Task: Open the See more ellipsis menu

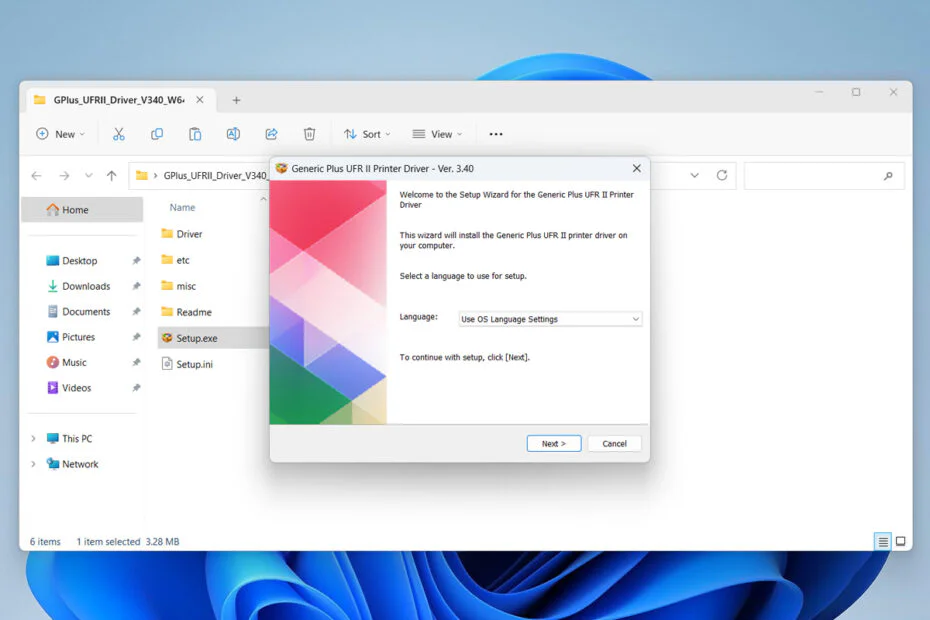Action: [x=496, y=134]
